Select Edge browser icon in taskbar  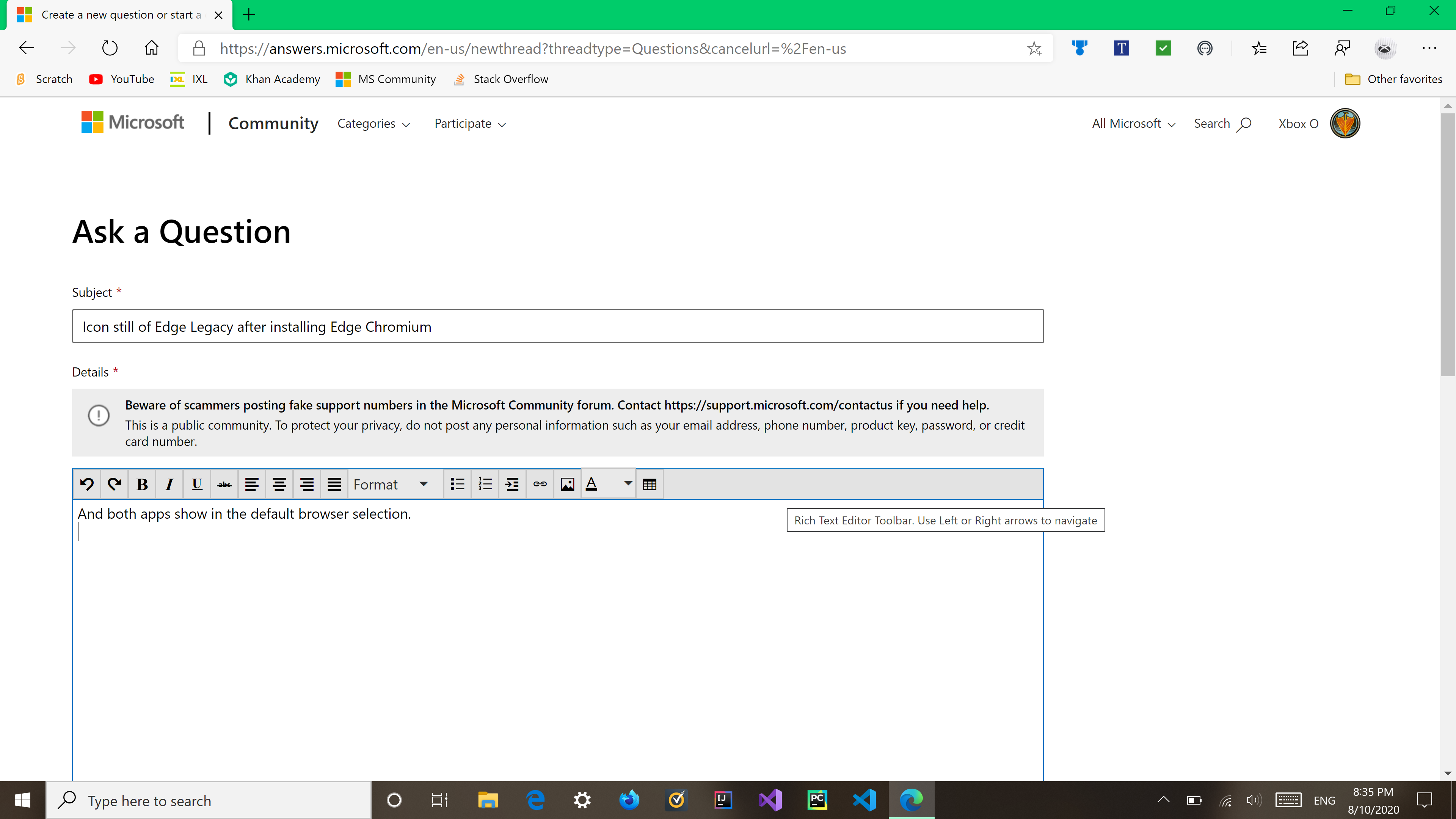pyautogui.click(x=911, y=800)
